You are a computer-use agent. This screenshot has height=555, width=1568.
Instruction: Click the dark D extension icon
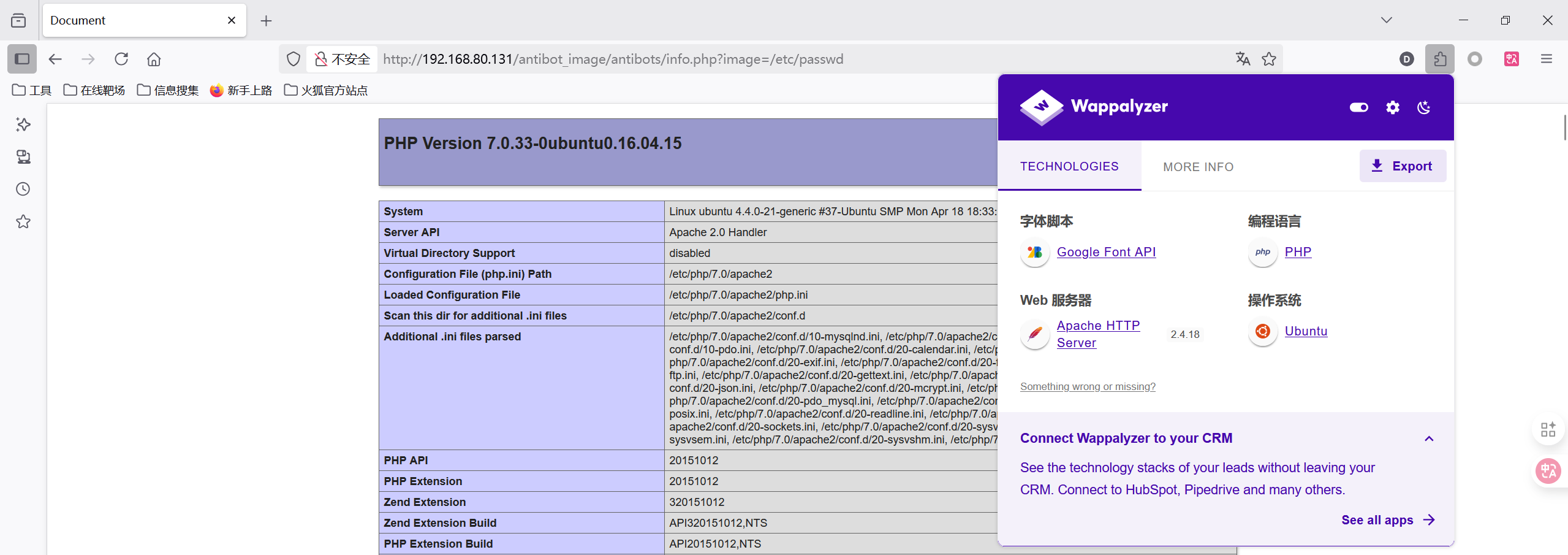point(1407,59)
